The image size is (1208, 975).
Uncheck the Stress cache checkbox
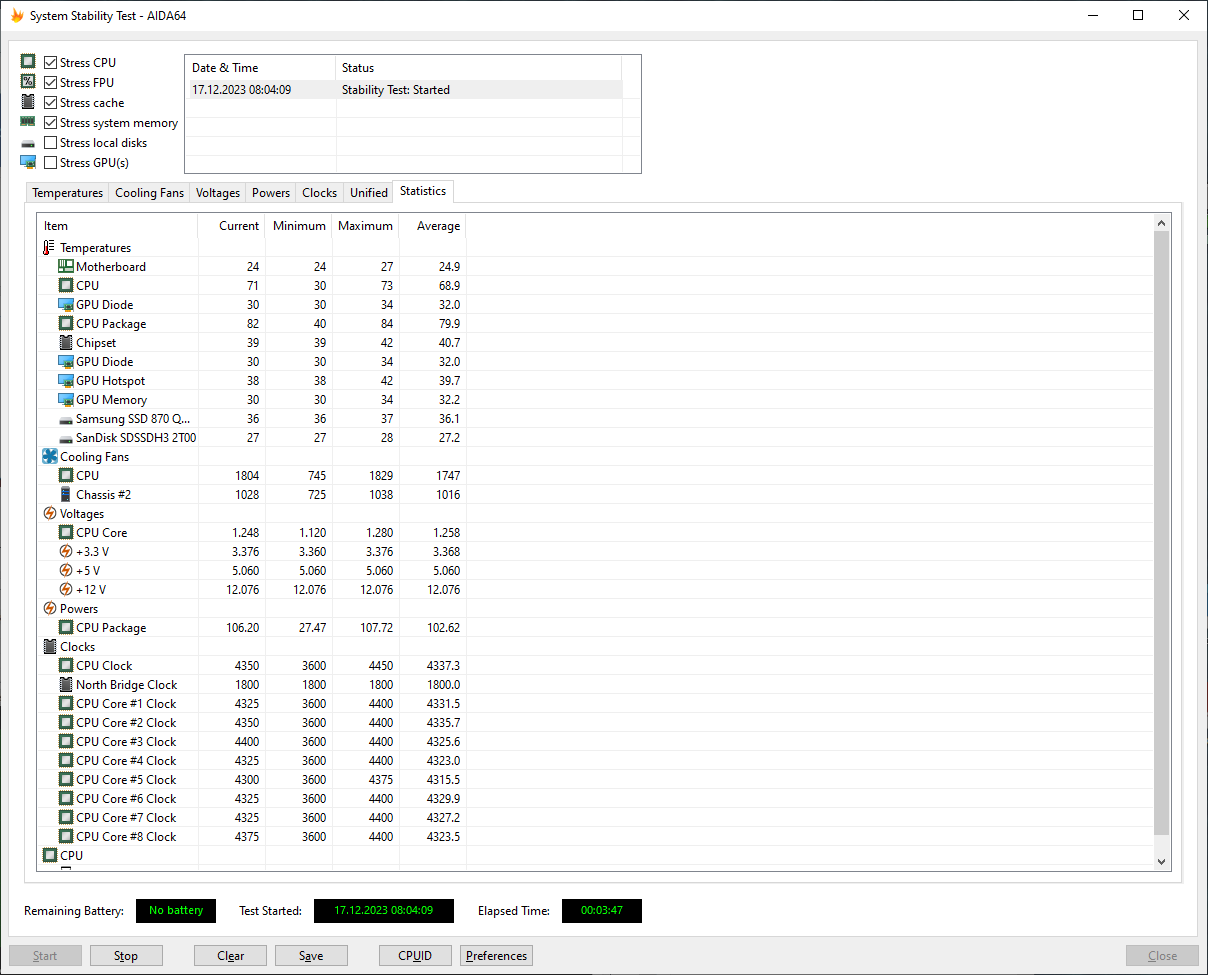(51, 103)
